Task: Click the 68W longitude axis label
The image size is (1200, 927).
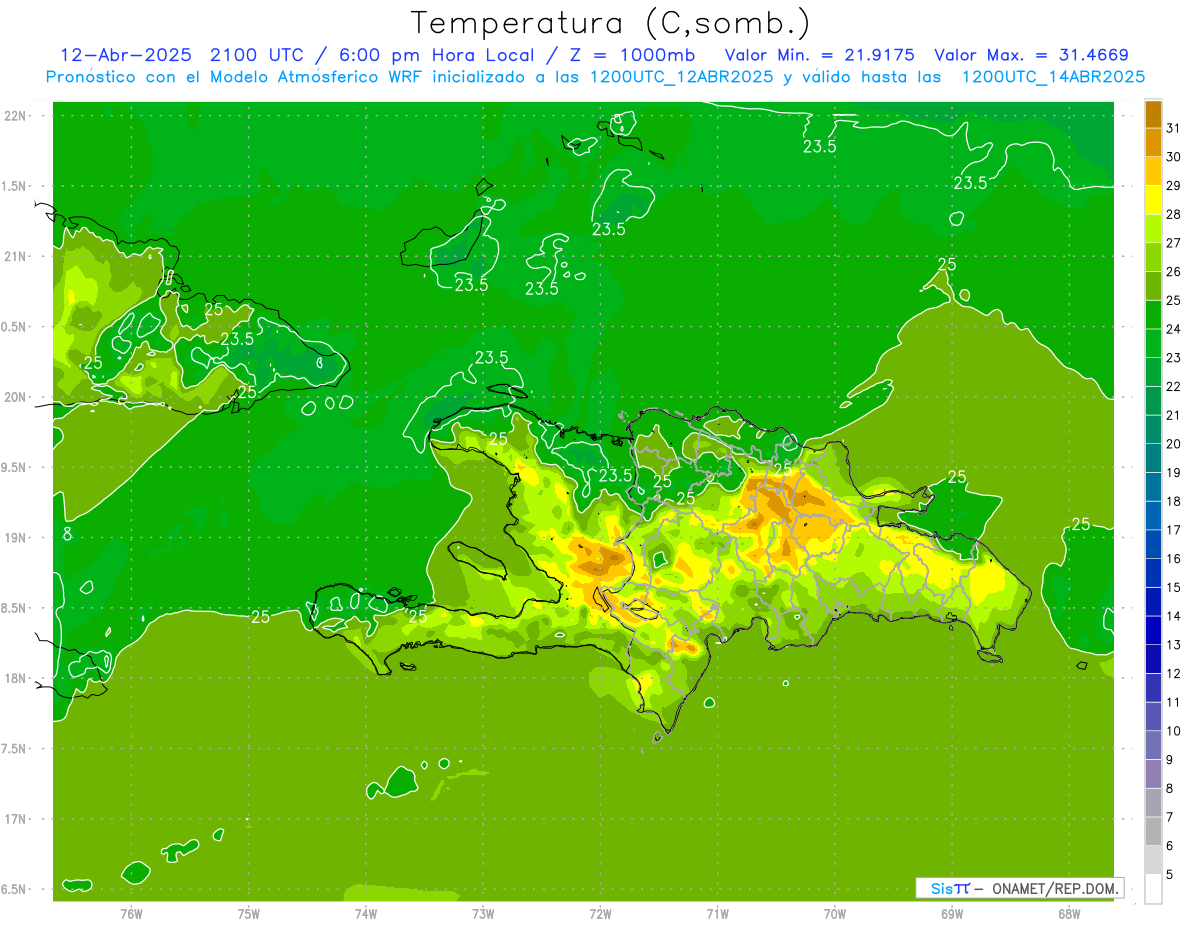Action: [1069, 914]
